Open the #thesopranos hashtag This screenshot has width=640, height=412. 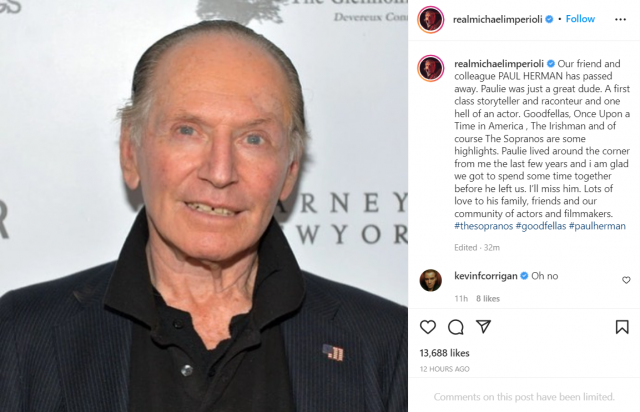coord(483,226)
